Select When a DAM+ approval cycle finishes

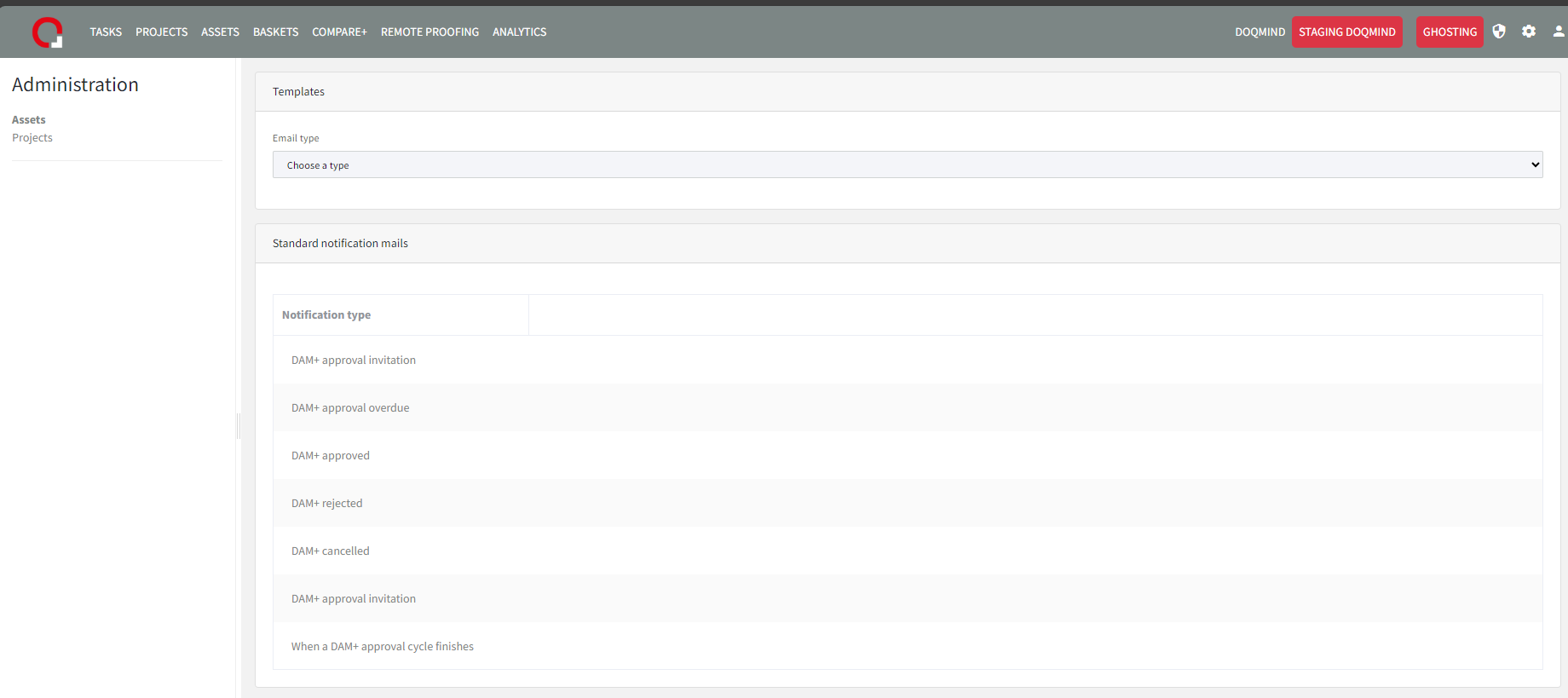[x=383, y=647]
